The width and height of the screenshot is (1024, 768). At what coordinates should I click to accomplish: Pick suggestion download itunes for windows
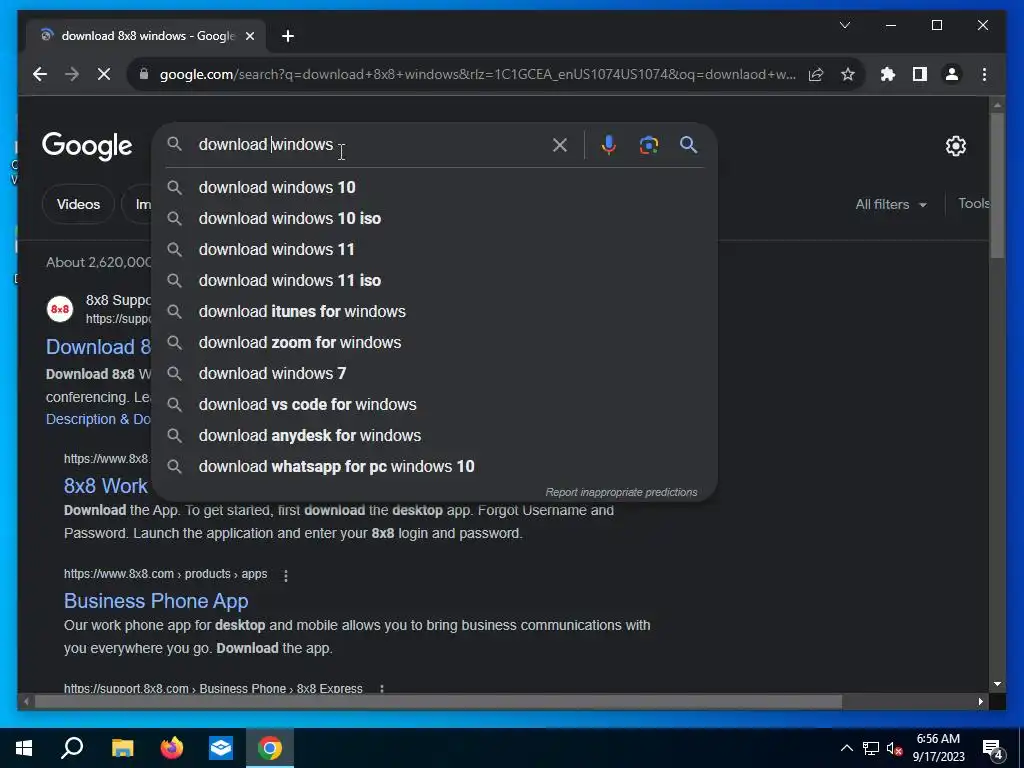434,312
